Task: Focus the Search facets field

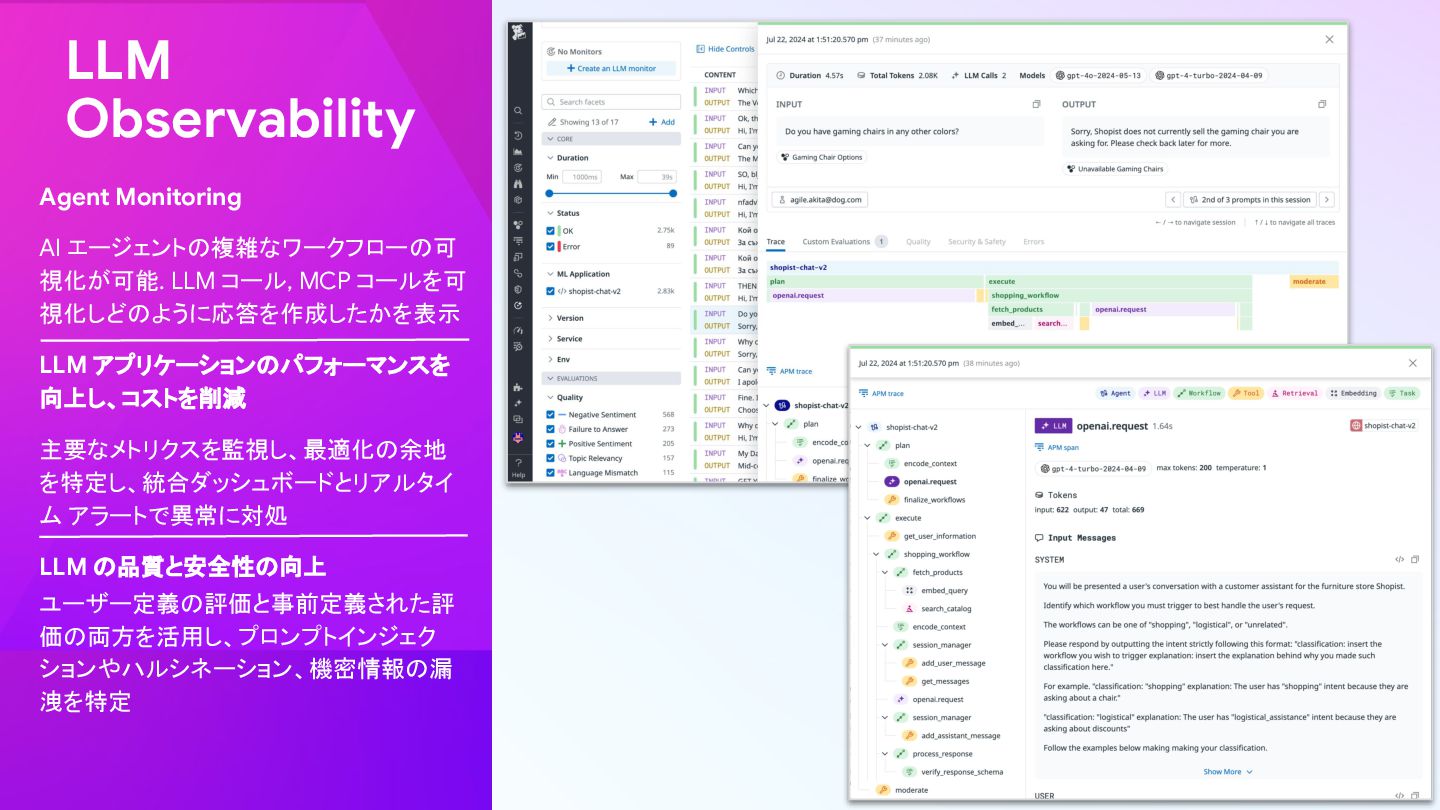Action: coord(611,102)
